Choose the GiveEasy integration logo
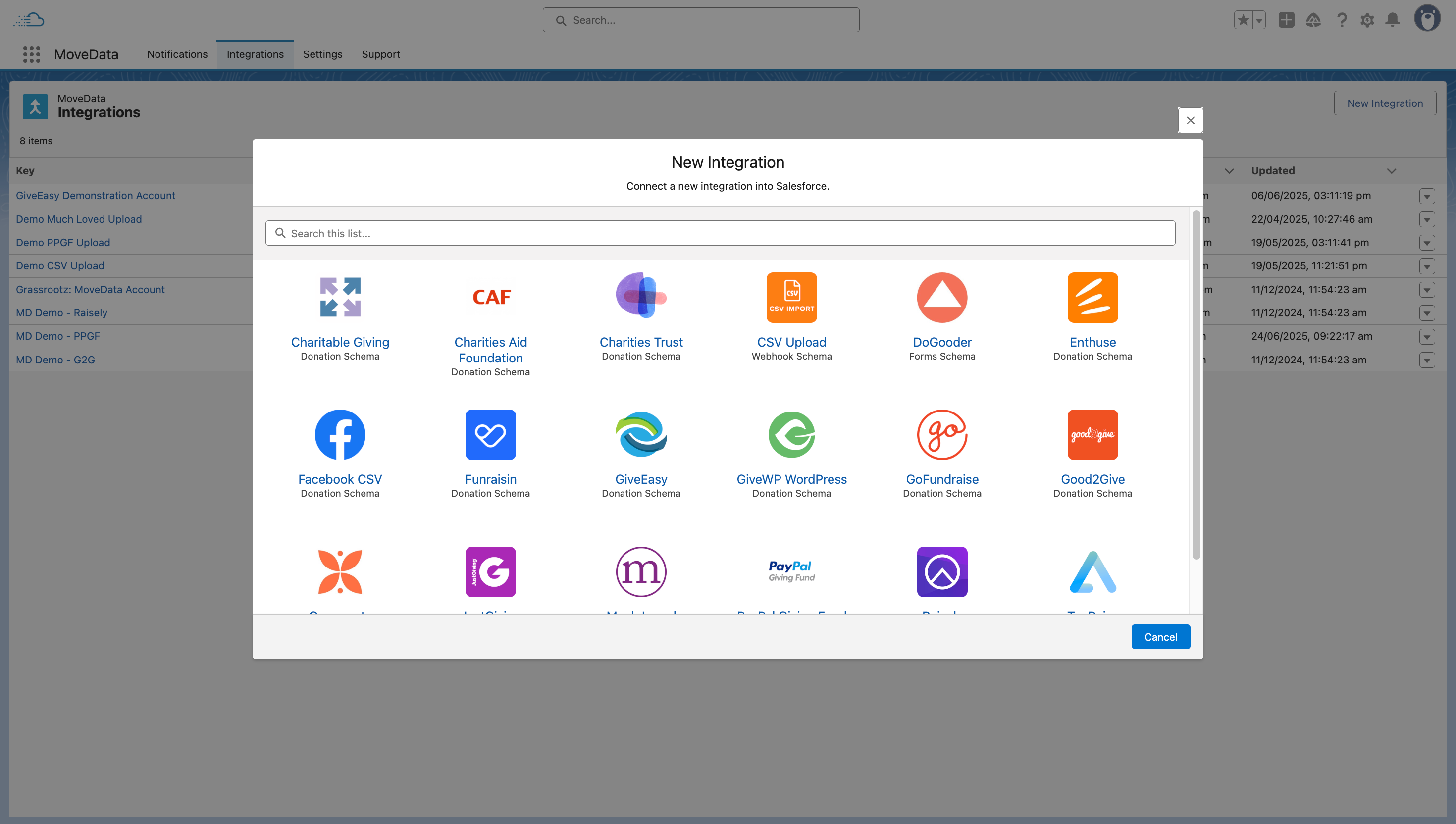This screenshot has height=824, width=1456. pos(640,434)
